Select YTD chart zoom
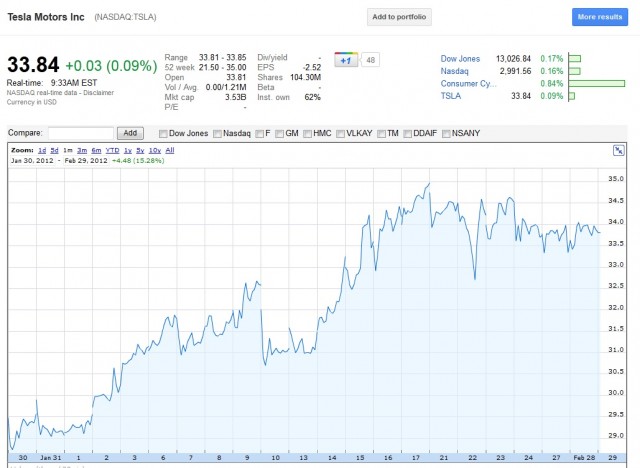The image size is (640, 468). pos(112,150)
